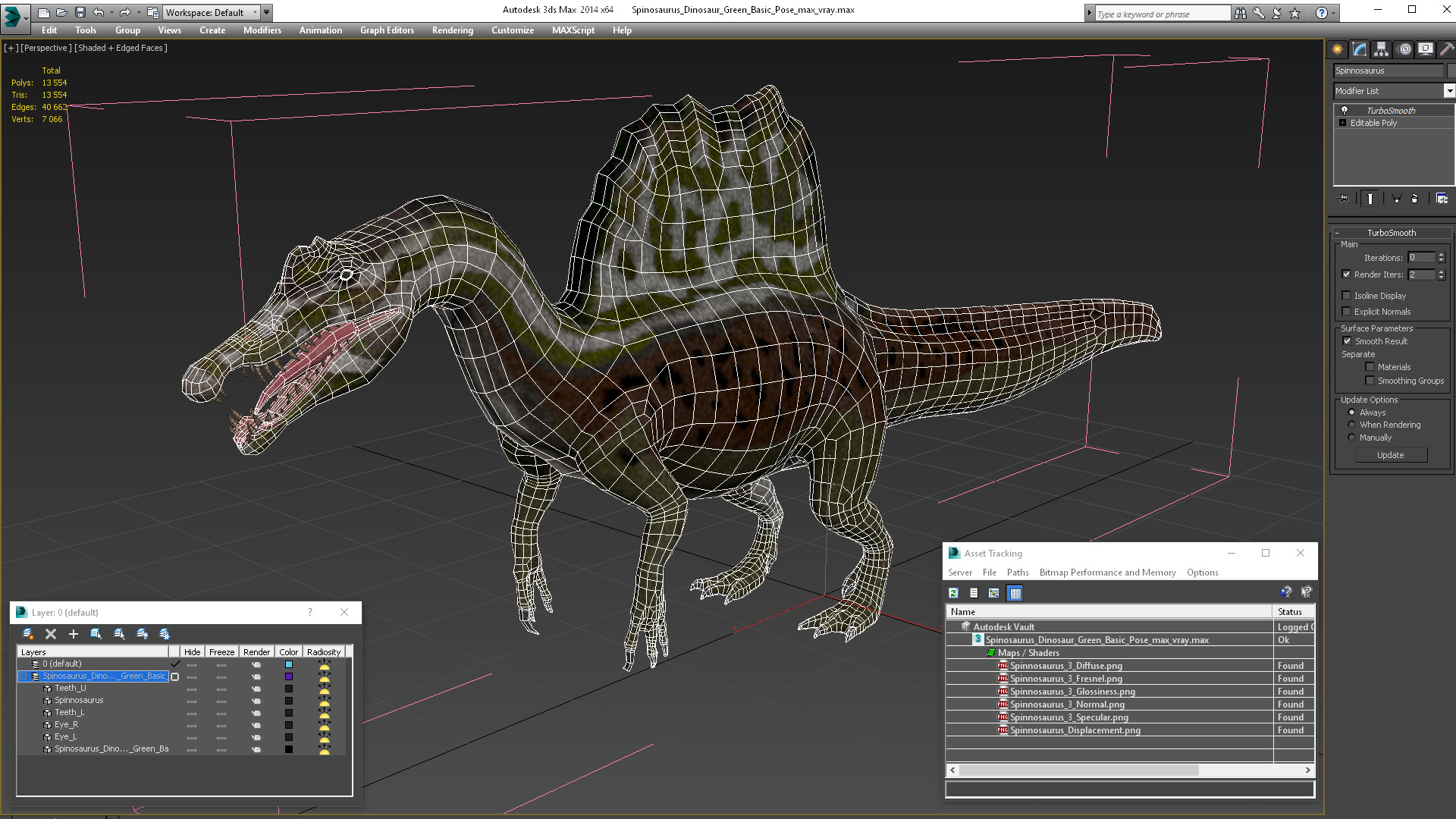This screenshot has height=819, width=1456.
Task: Click the Asset Tracking table view icon
Action: click(1015, 593)
